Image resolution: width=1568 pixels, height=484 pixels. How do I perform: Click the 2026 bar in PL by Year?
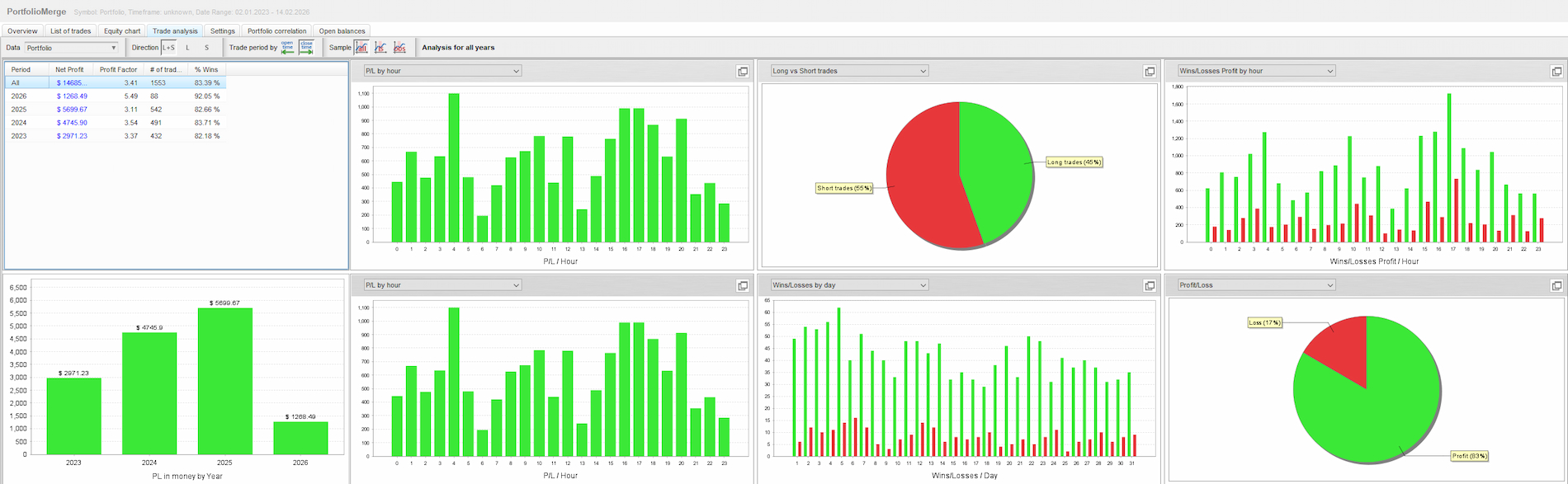coord(300,438)
